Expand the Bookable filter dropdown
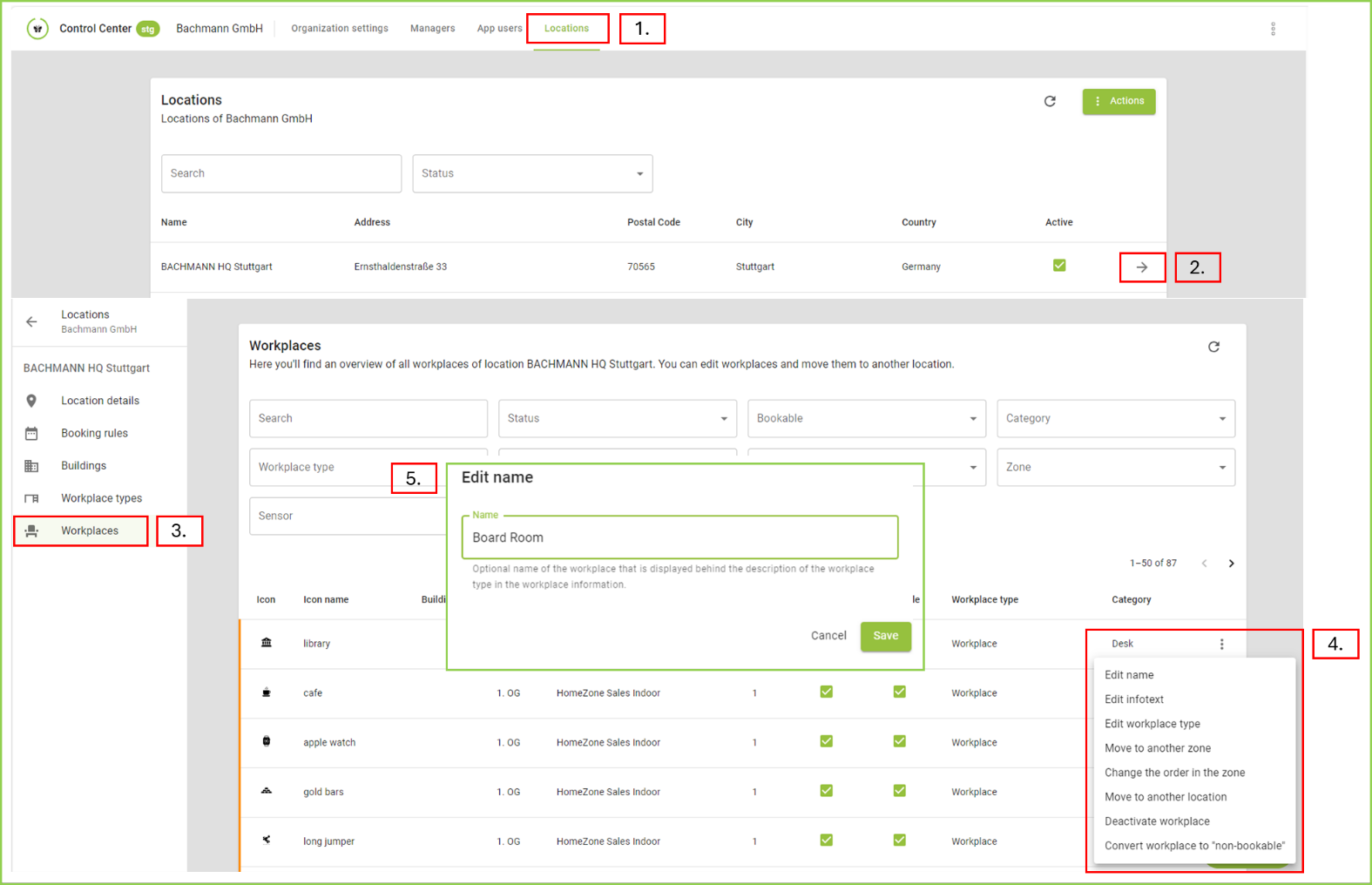1372x885 pixels. tap(866, 419)
